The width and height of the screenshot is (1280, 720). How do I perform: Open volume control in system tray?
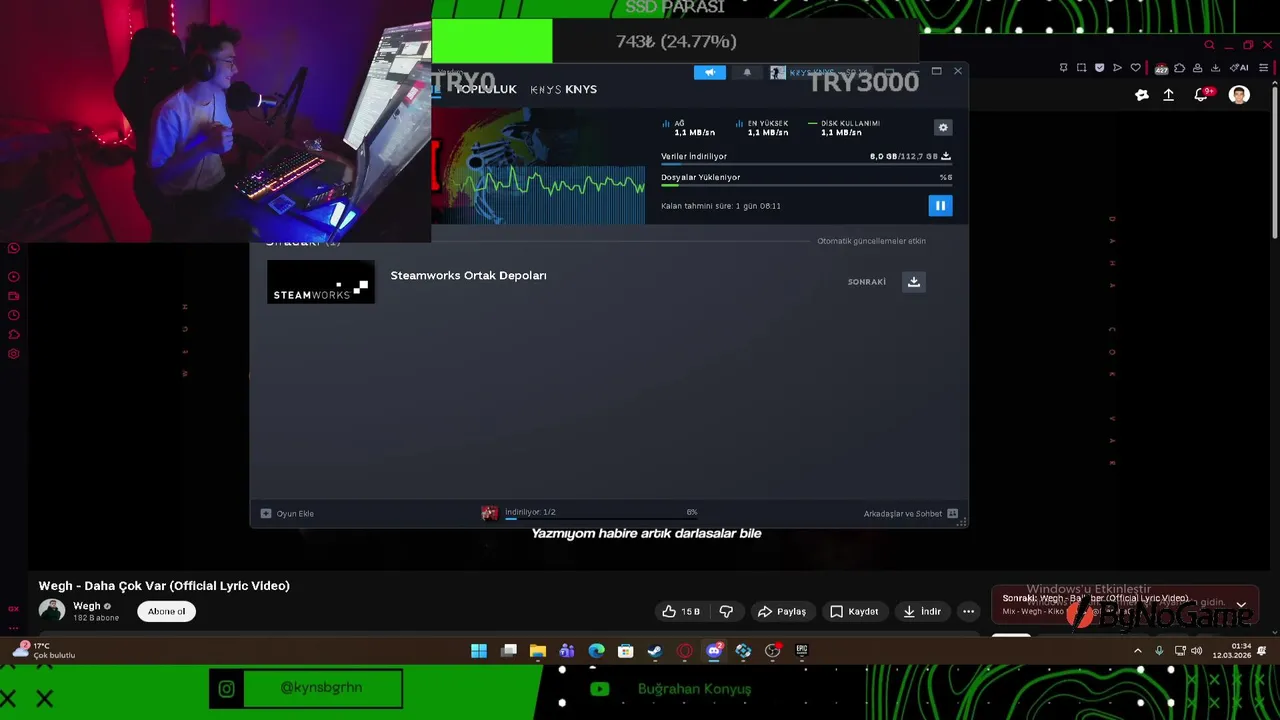pyautogui.click(x=1197, y=651)
